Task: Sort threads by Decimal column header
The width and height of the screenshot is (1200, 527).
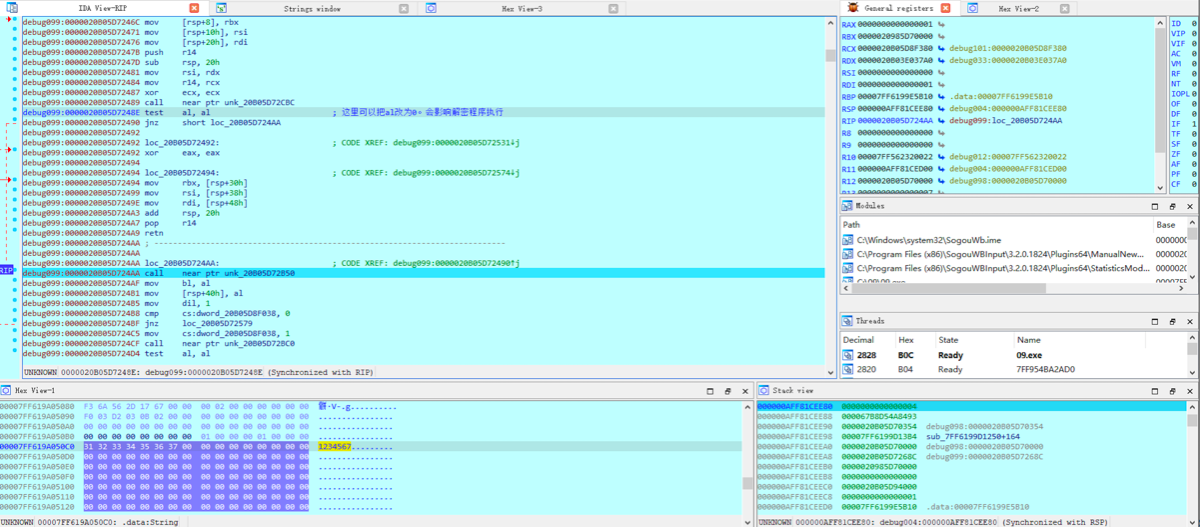Action: (x=868, y=340)
